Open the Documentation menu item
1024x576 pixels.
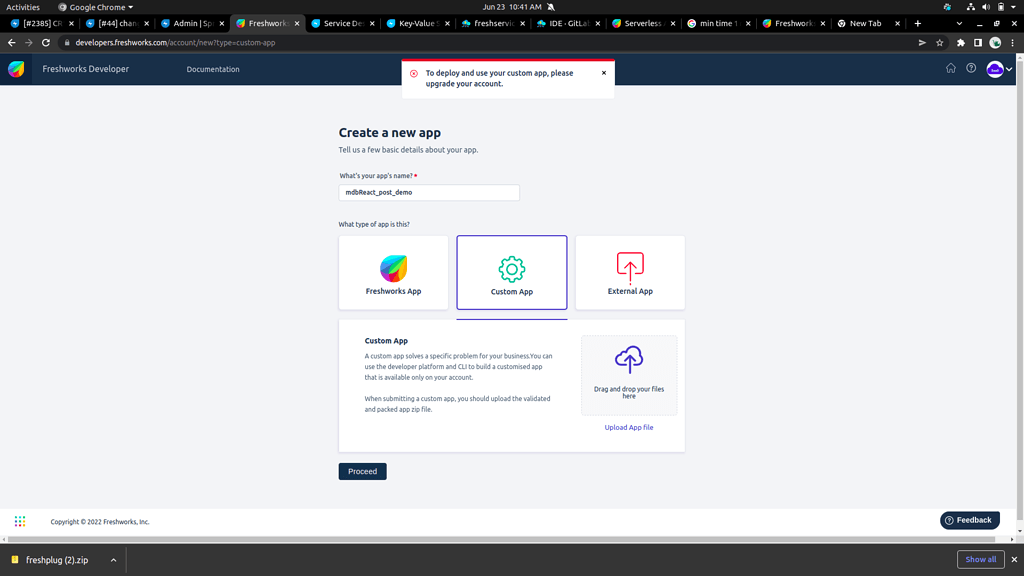[x=212, y=69]
